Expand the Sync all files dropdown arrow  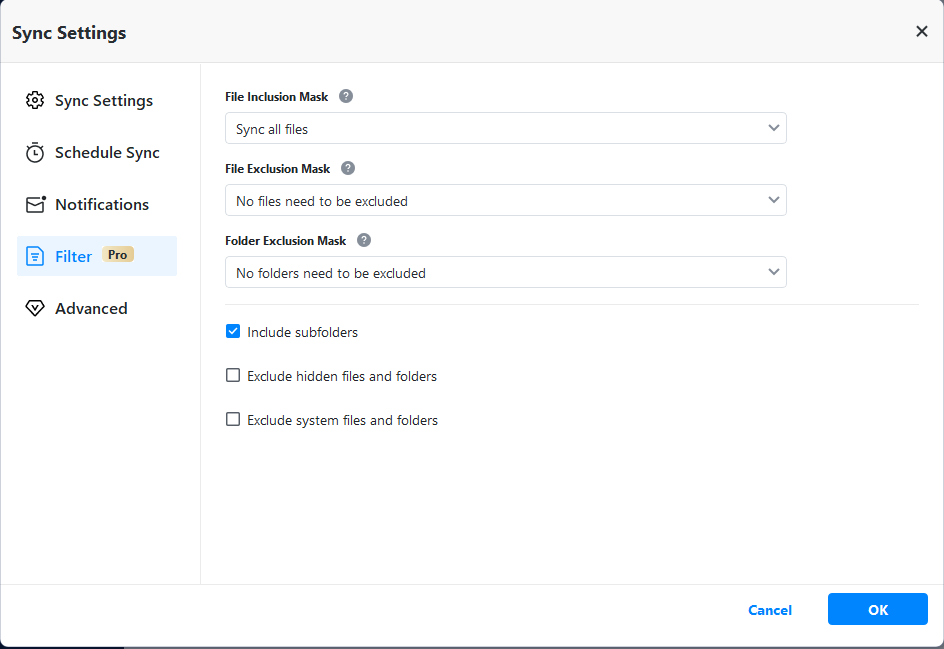tap(773, 128)
